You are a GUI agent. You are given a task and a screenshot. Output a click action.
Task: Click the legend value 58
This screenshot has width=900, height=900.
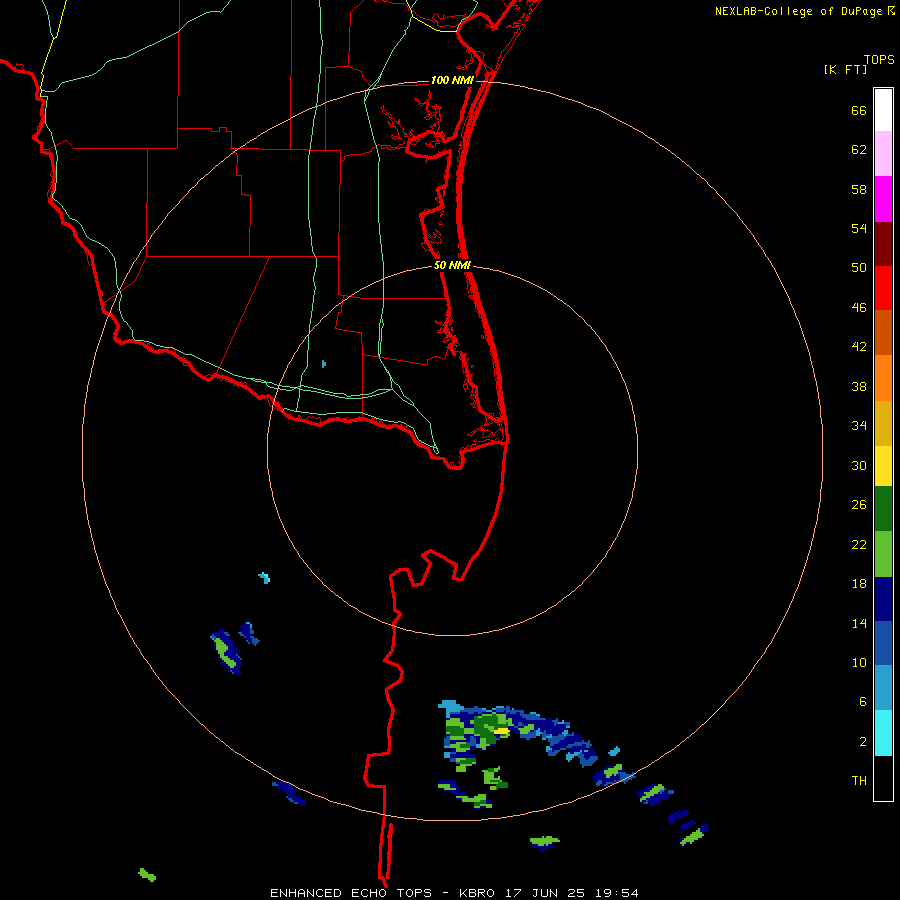(859, 189)
